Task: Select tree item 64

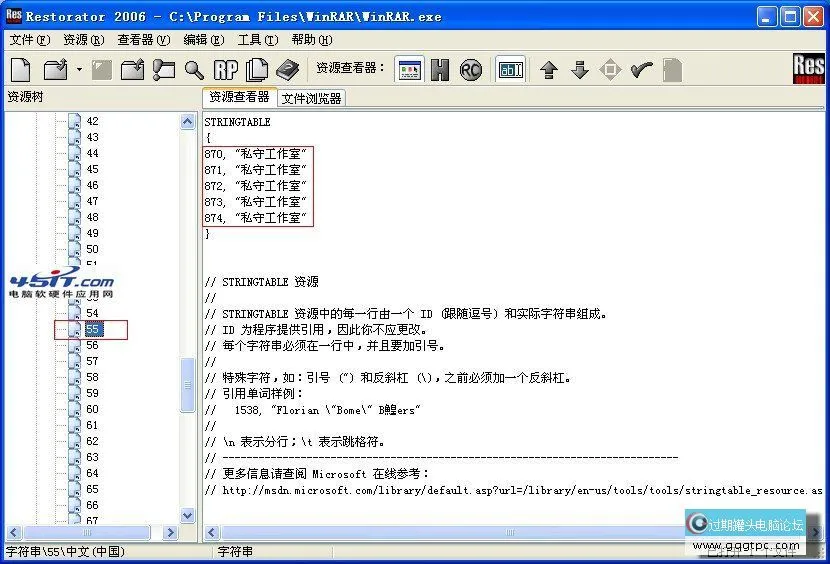Action: coord(92,473)
